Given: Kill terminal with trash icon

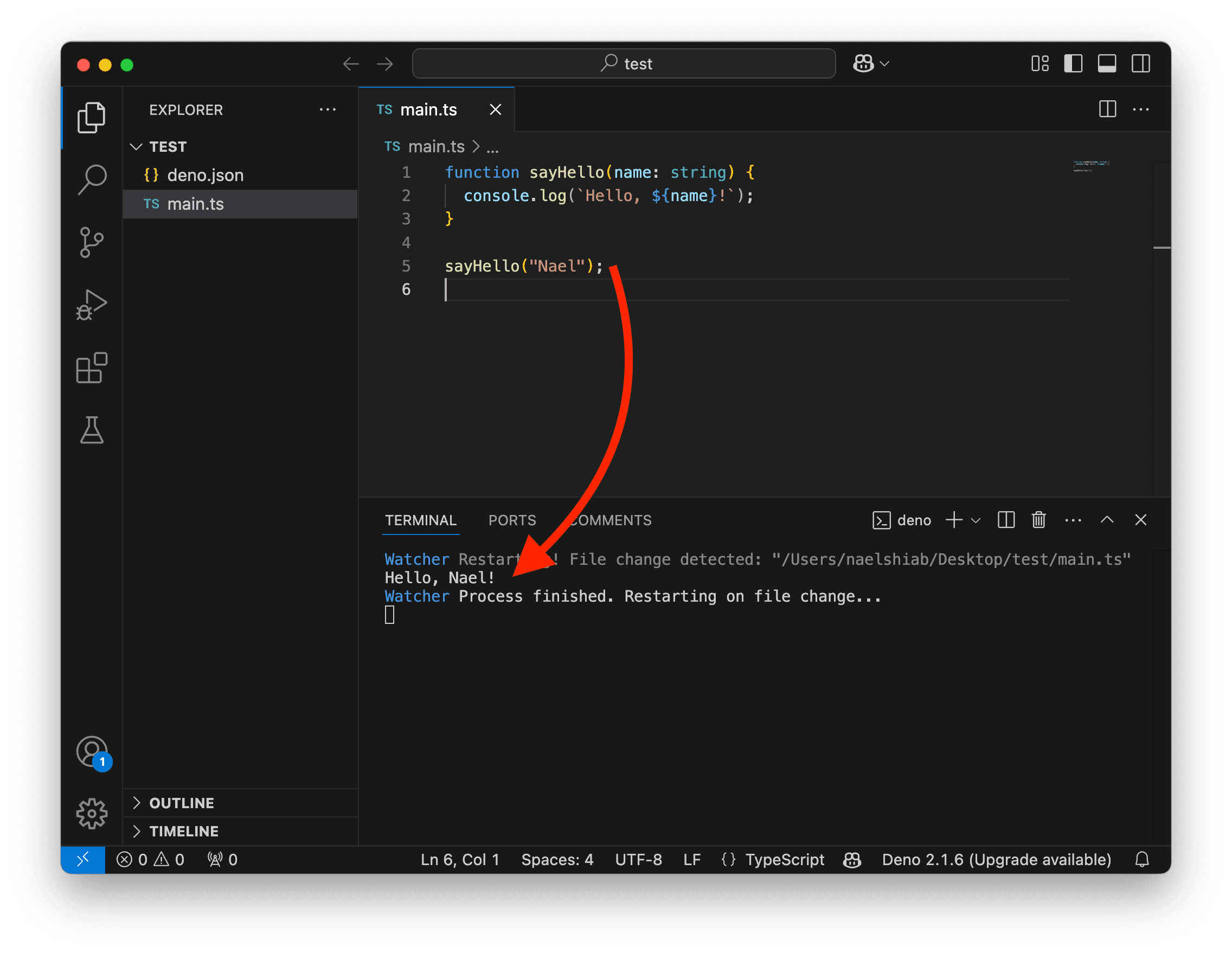Looking at the screenshot, I should click(x=1038, y=520).
